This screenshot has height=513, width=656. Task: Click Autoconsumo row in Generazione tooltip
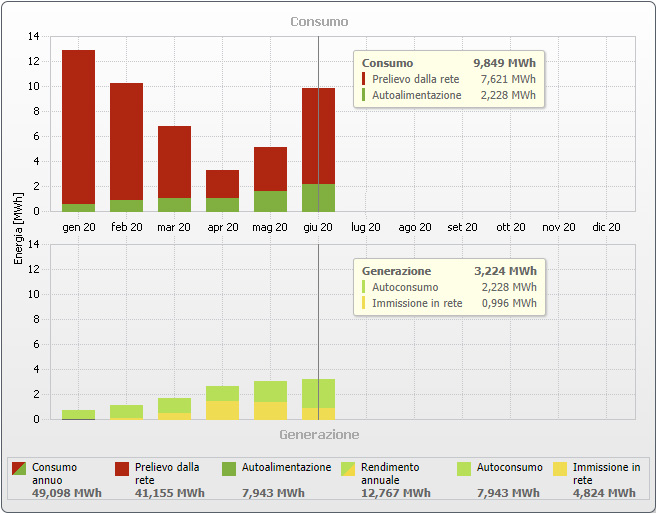(449, 287)
